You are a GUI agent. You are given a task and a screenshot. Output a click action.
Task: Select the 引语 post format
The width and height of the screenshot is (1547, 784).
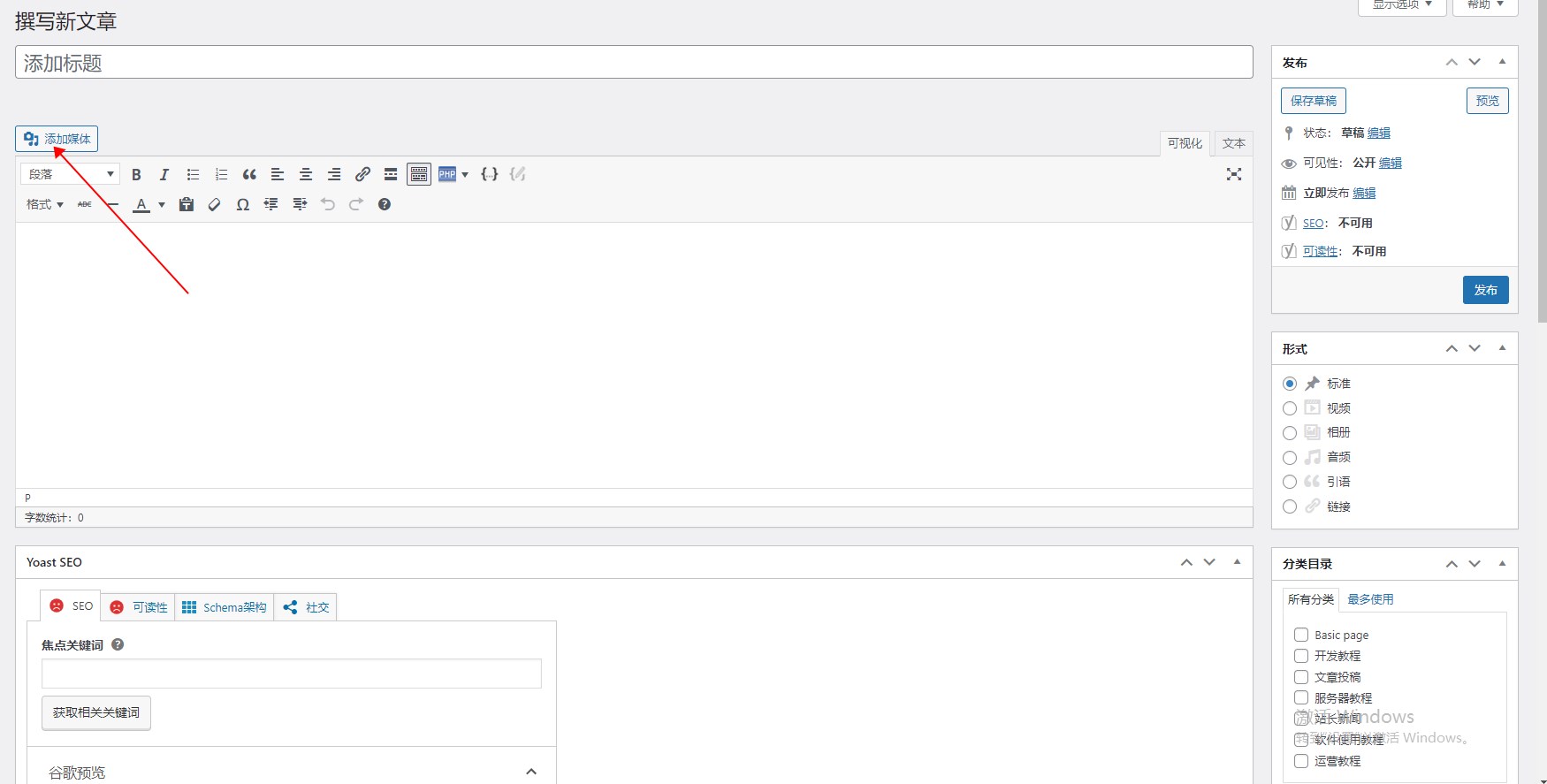click(x=1290, y=482)
